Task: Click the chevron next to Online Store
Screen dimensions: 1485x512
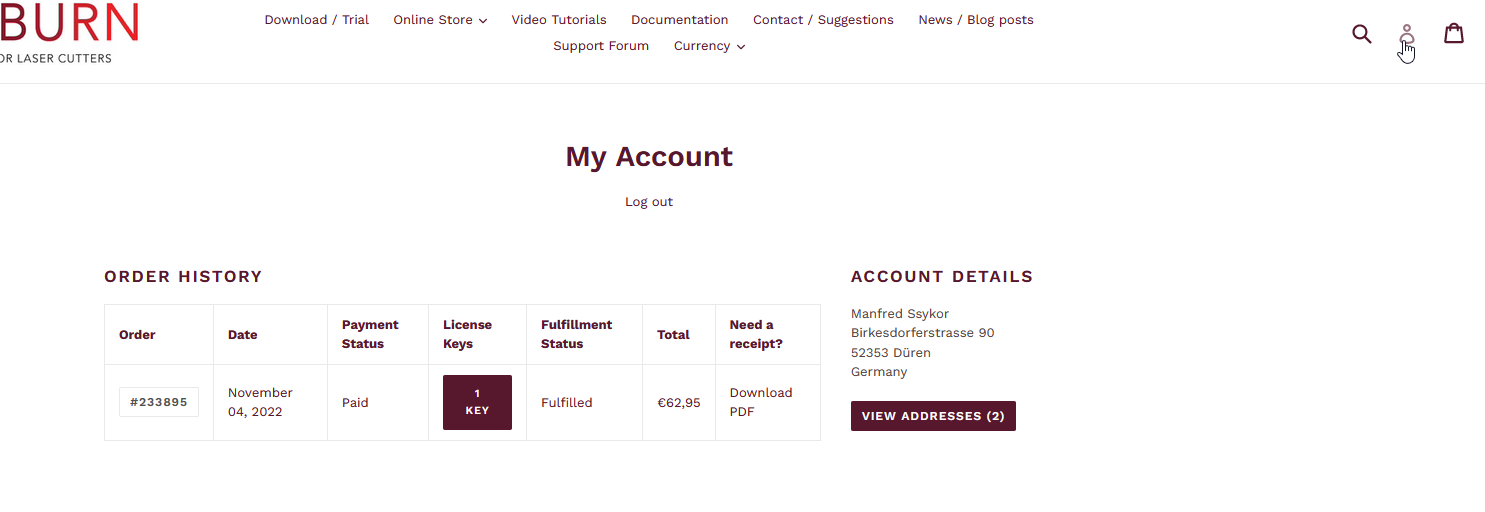Action: pyautogui.click(x=483, y=21)
